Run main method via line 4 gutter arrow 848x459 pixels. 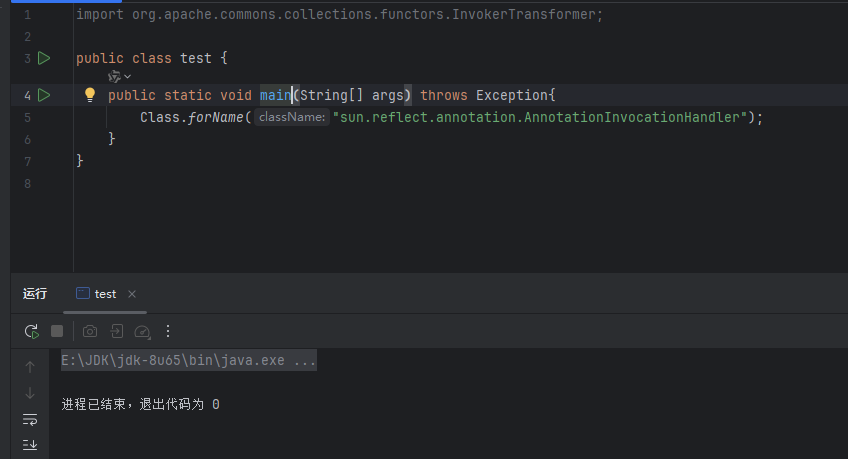point(43,95)
